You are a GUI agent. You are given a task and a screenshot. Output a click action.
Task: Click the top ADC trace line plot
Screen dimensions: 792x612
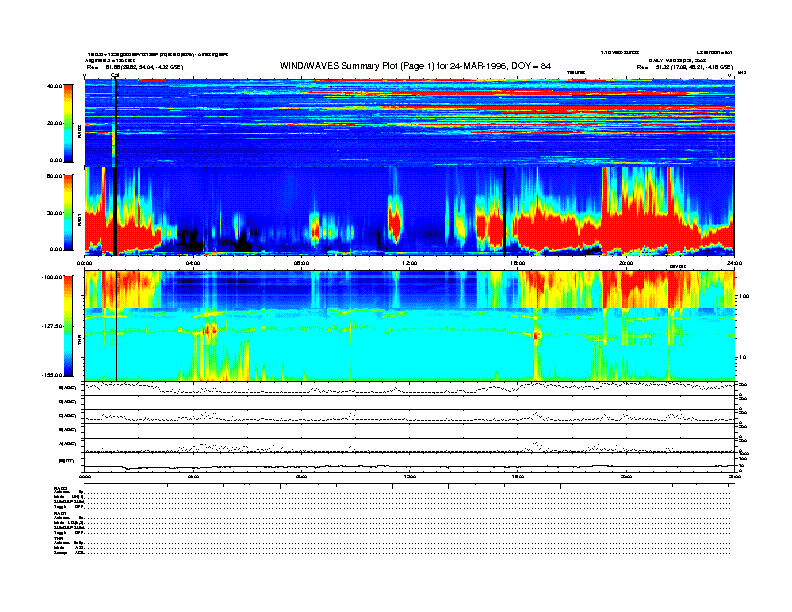409,388
